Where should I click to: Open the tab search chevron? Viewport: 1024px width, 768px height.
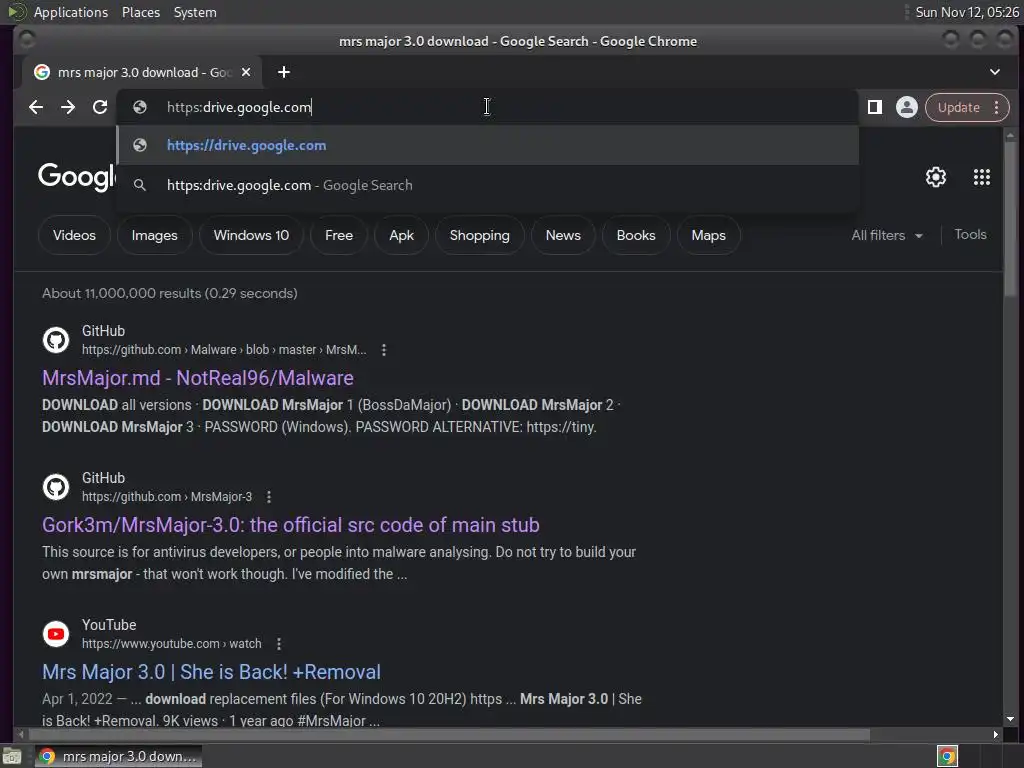pyautogui.click(x=995, y=72)
